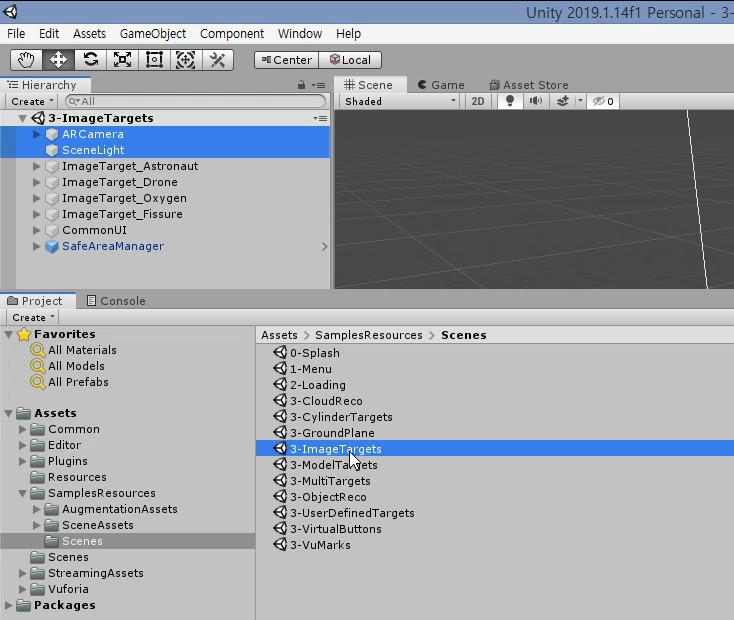
Task: Toggle hidden objects visibility counter
Action: [603, 101]
